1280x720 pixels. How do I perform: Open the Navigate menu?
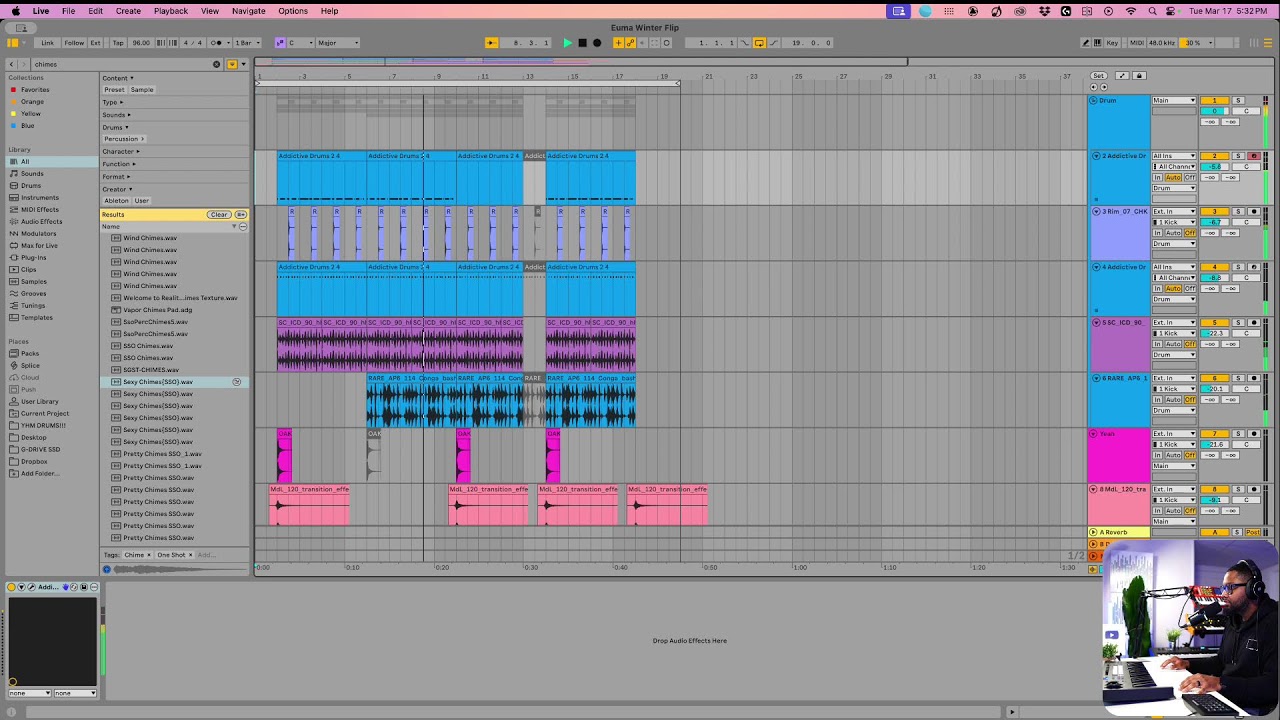[249, 11]
